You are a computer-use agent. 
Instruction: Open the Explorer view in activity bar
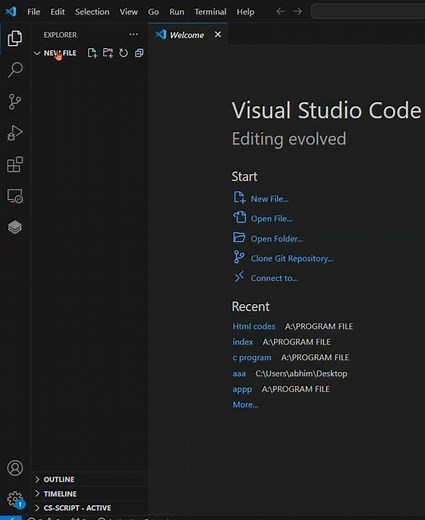coord(15,38)
